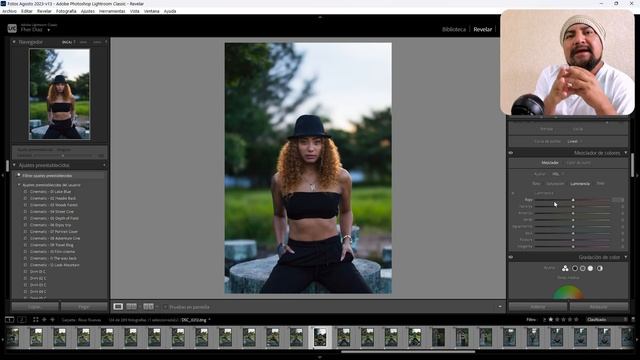Select the reference view icon in toolbar
This screenshot has width=640, height=360.
[x=131, y=307]
